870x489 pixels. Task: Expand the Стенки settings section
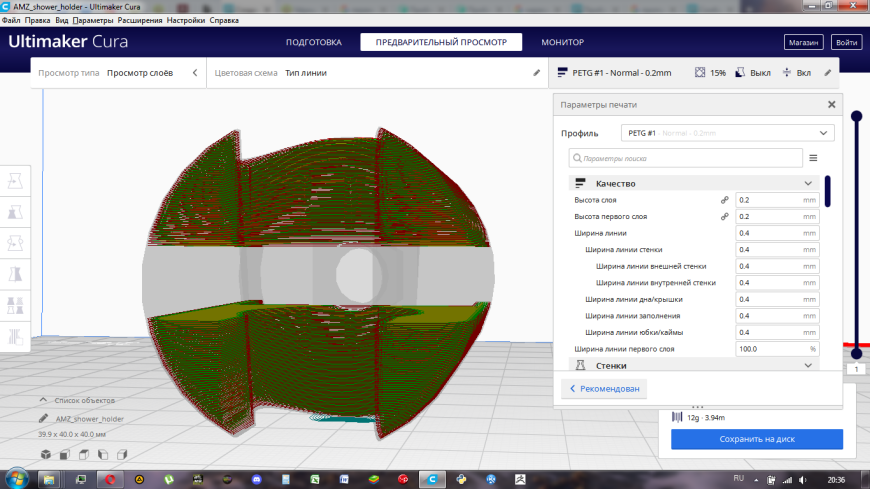[x=694, y=365]
